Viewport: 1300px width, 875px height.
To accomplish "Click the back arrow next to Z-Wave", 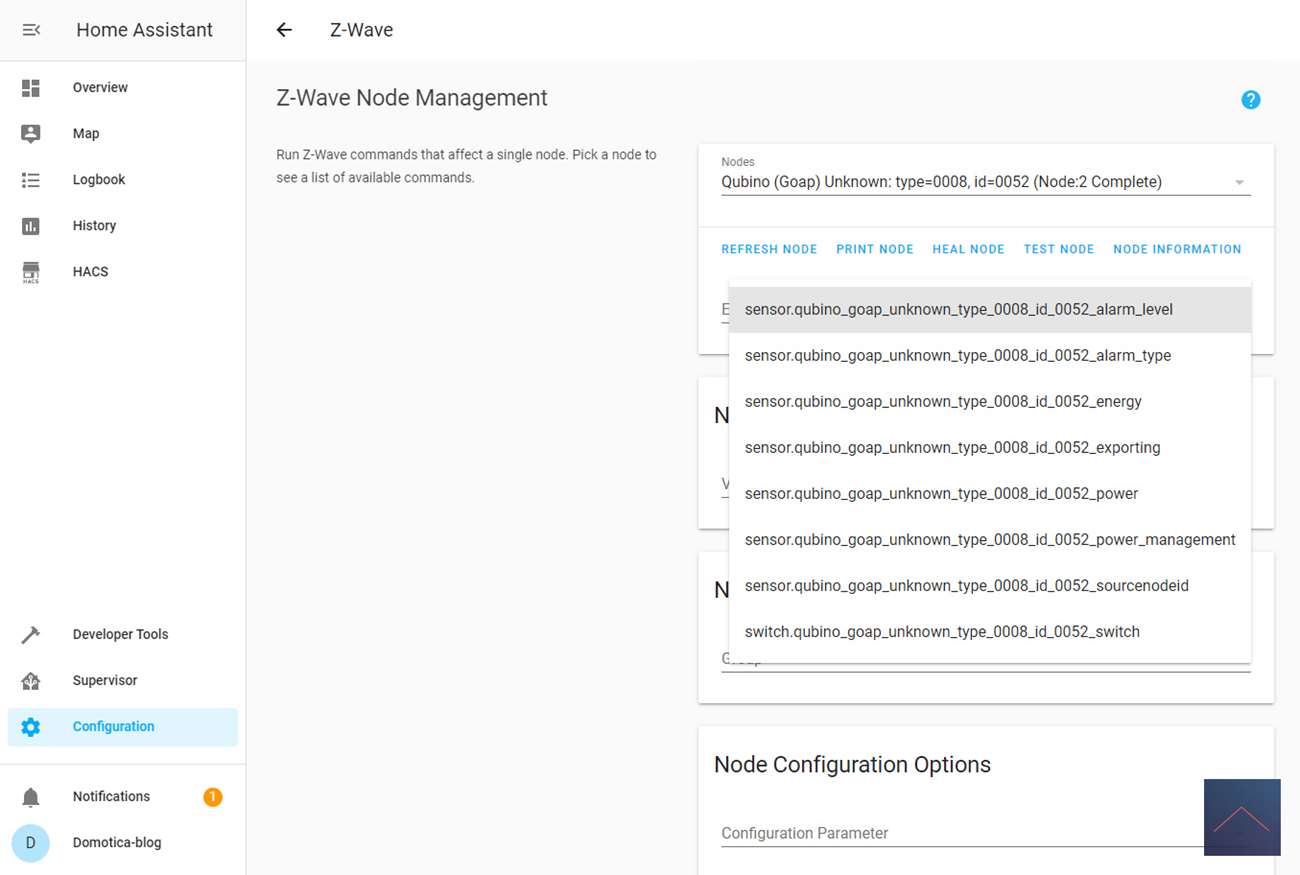I will pyautogui.click(x=284, y=30).
